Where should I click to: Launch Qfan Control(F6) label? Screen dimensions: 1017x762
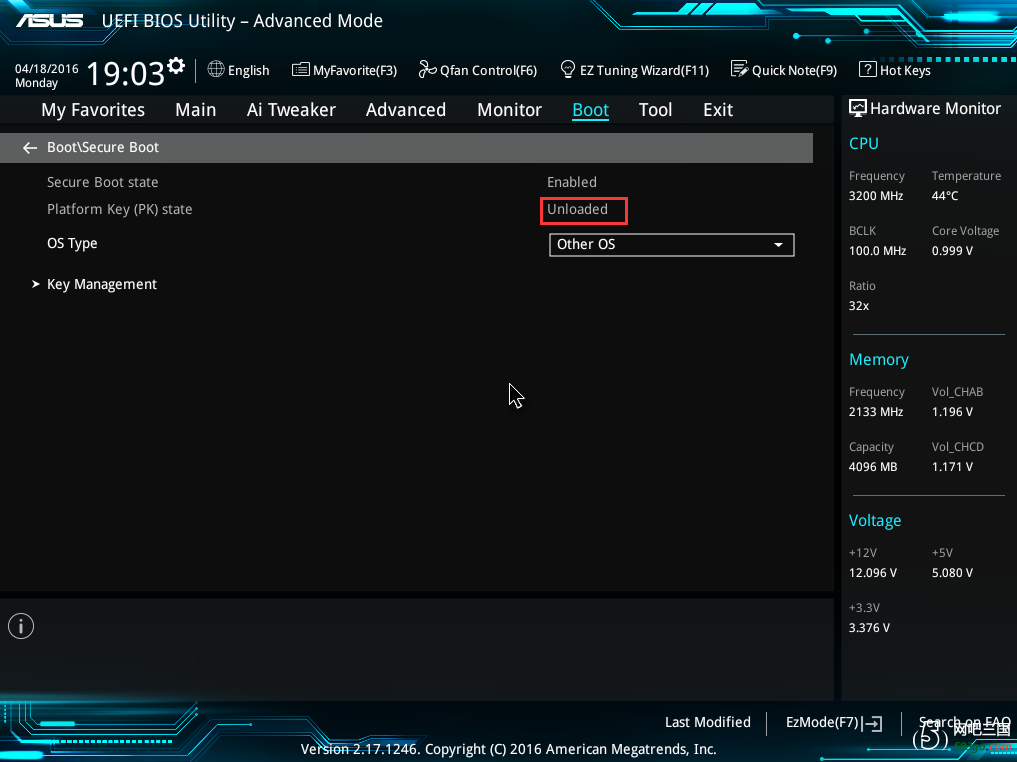(x=488, y=70)
